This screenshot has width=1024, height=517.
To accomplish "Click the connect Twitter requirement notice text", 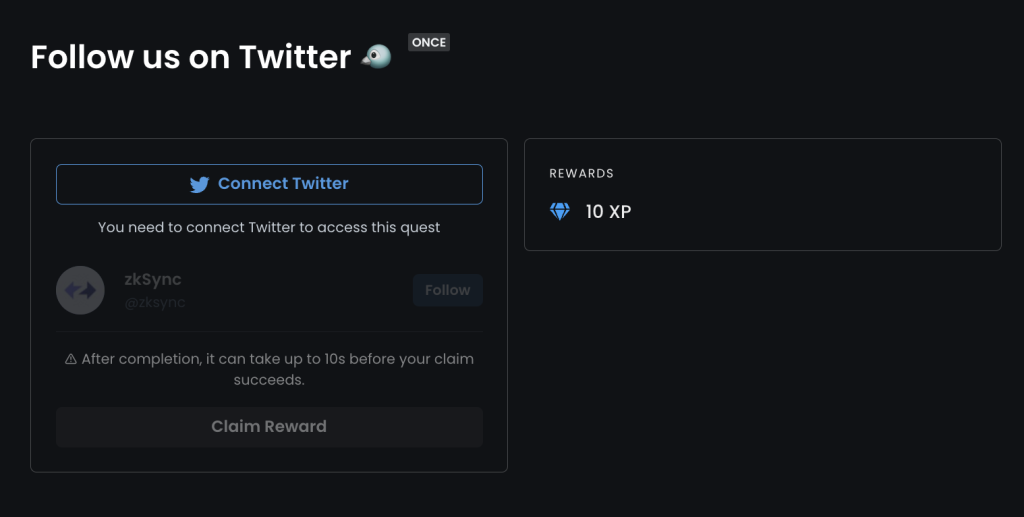I will pos(269,227).
